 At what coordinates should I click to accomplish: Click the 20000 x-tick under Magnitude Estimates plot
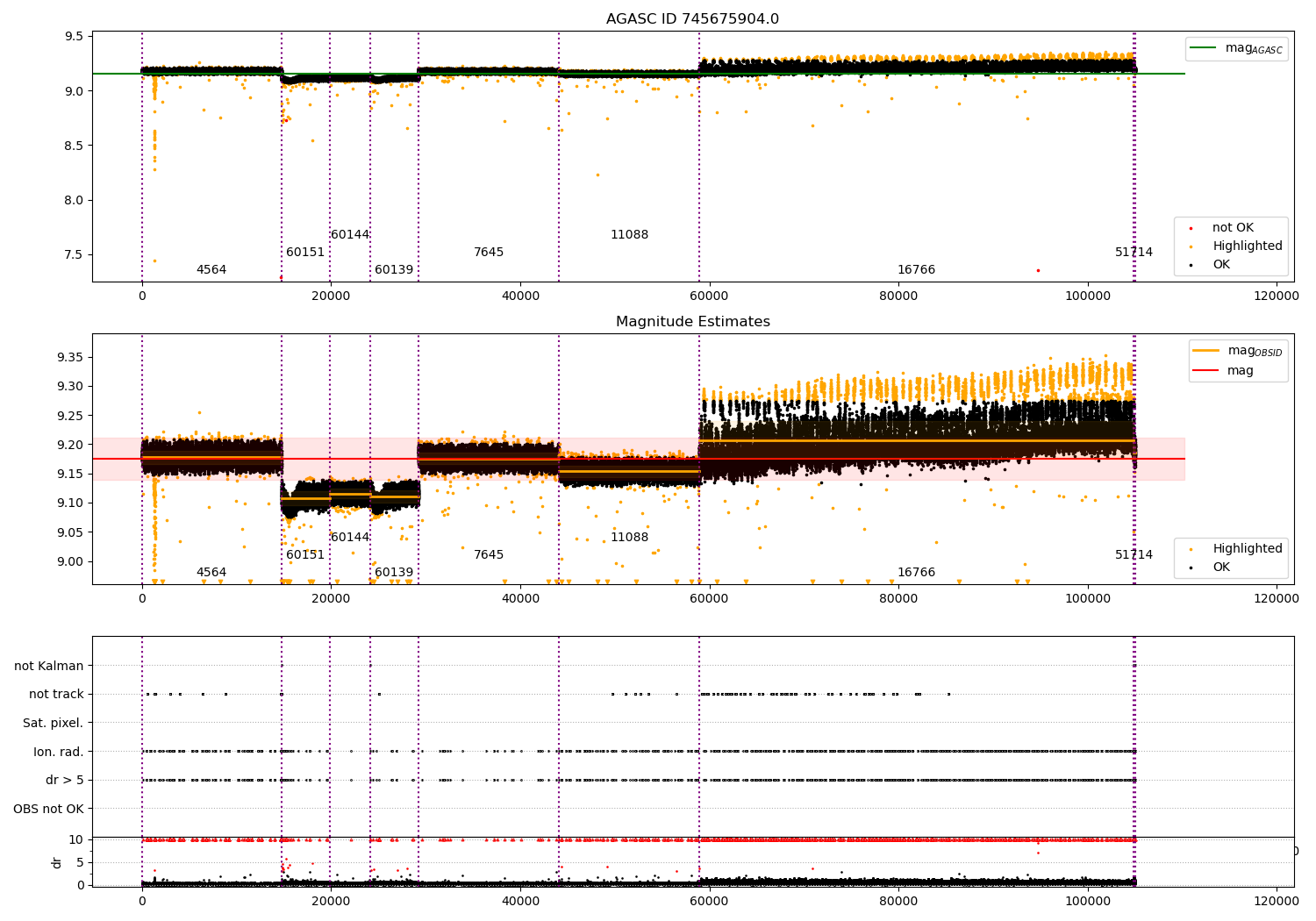point(331,599)
